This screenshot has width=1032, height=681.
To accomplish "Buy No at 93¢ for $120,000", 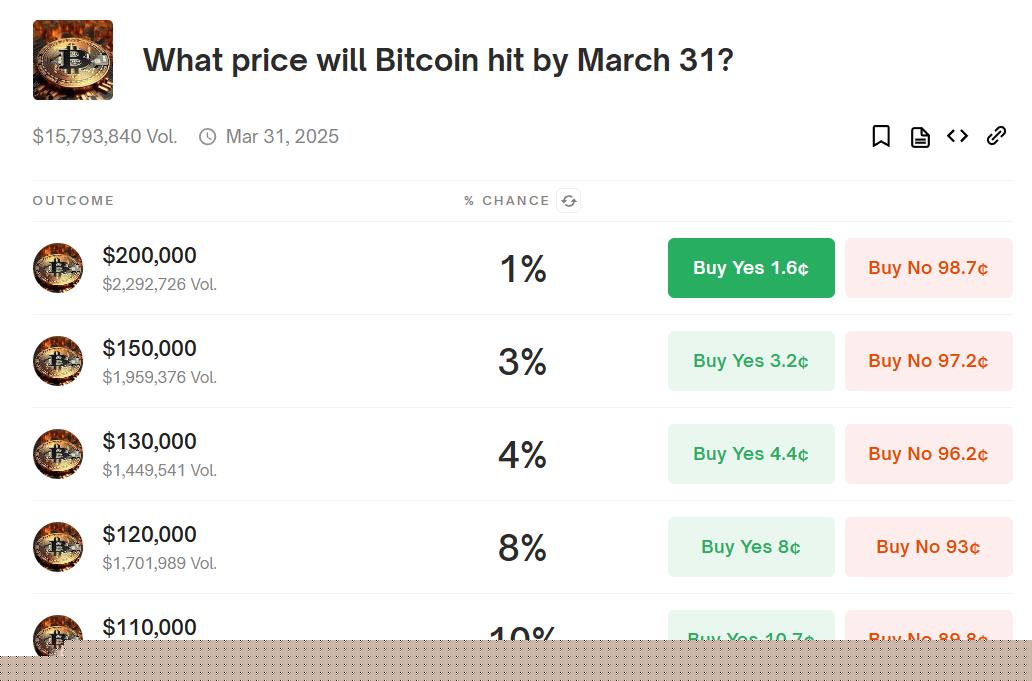I will point(928,547).
